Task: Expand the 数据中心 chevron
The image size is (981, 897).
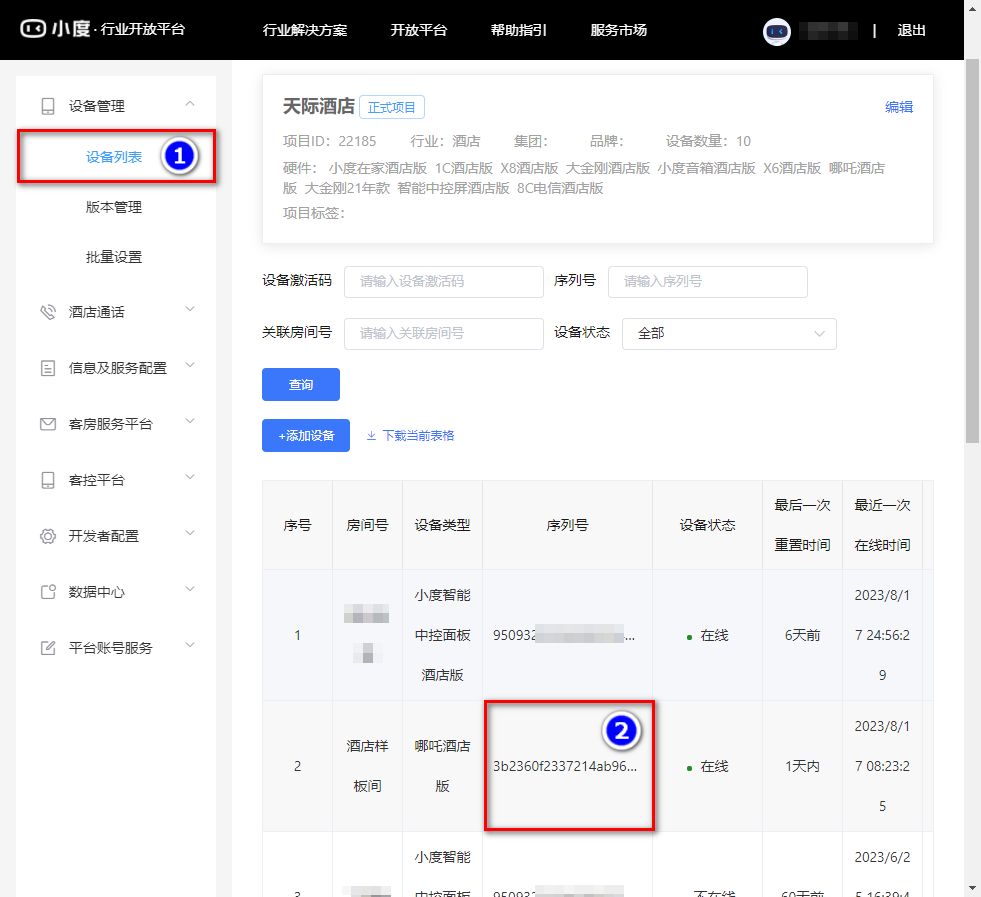Action: tap(190, 589)
